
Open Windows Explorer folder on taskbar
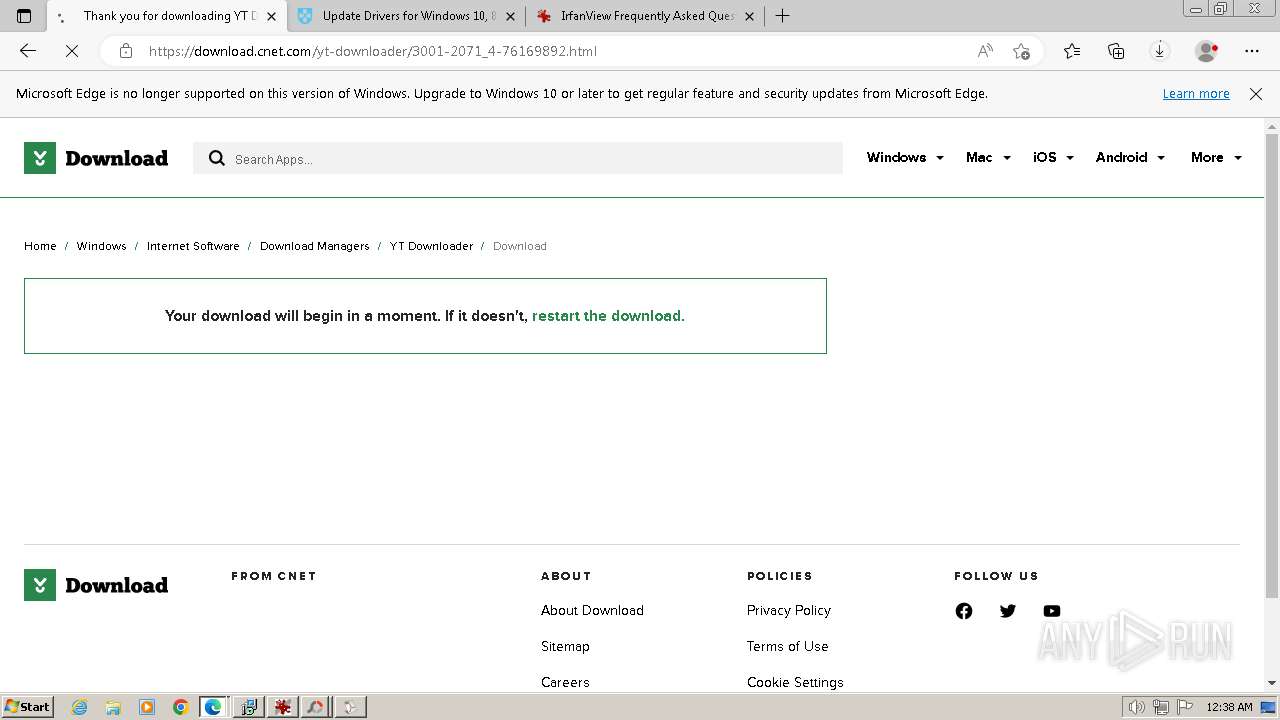pos(113,707)
